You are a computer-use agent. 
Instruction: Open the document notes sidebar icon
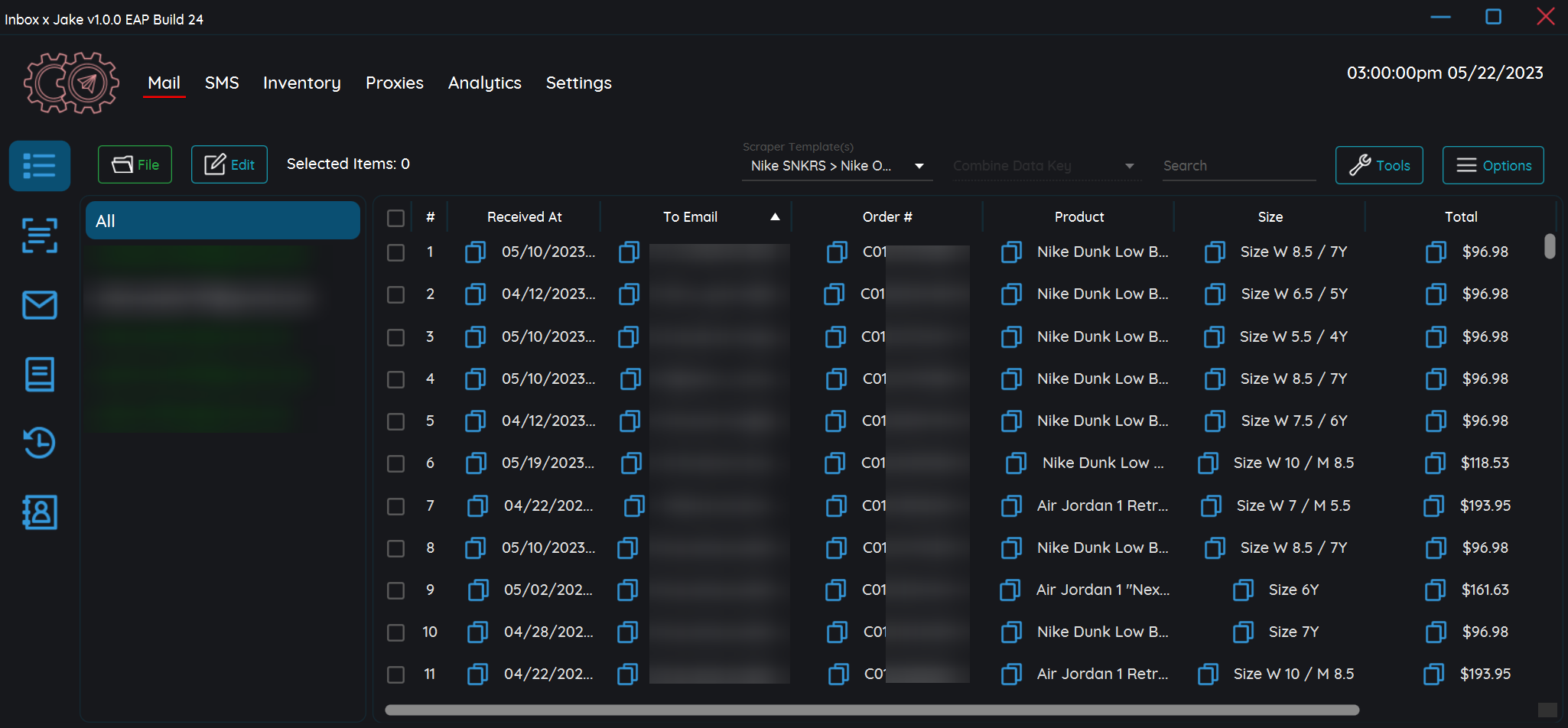pyautogui.click(x=40, y=374)
